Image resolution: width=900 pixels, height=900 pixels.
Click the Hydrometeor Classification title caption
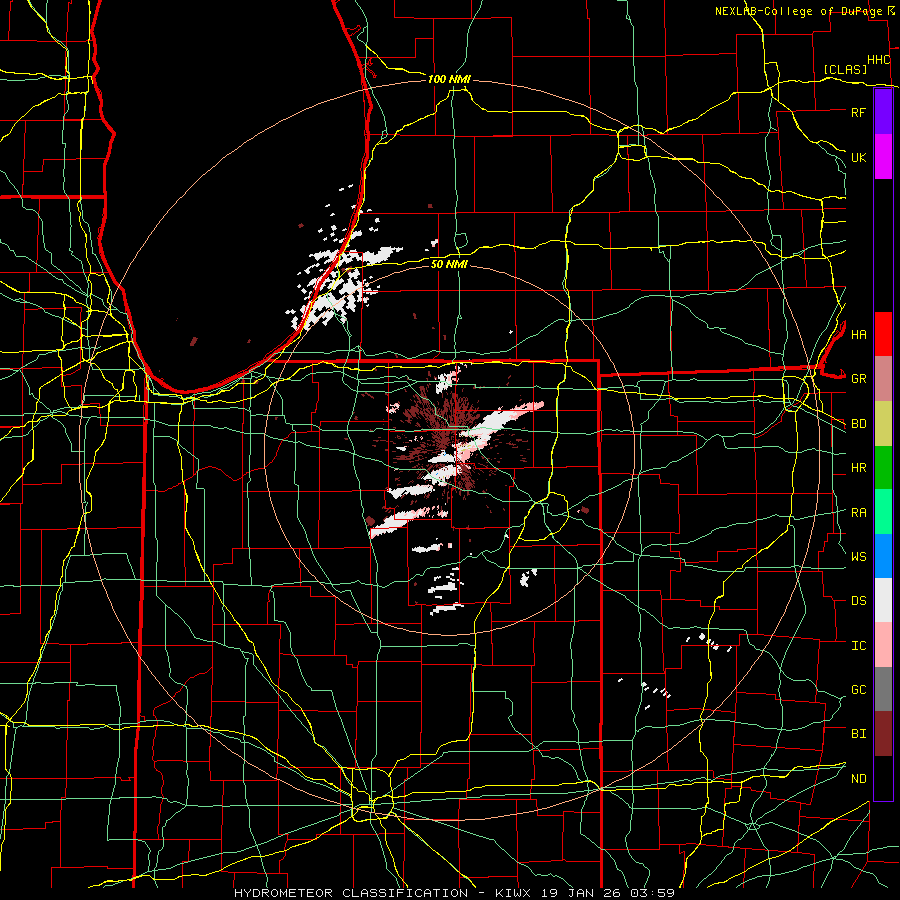coord(454,893)
